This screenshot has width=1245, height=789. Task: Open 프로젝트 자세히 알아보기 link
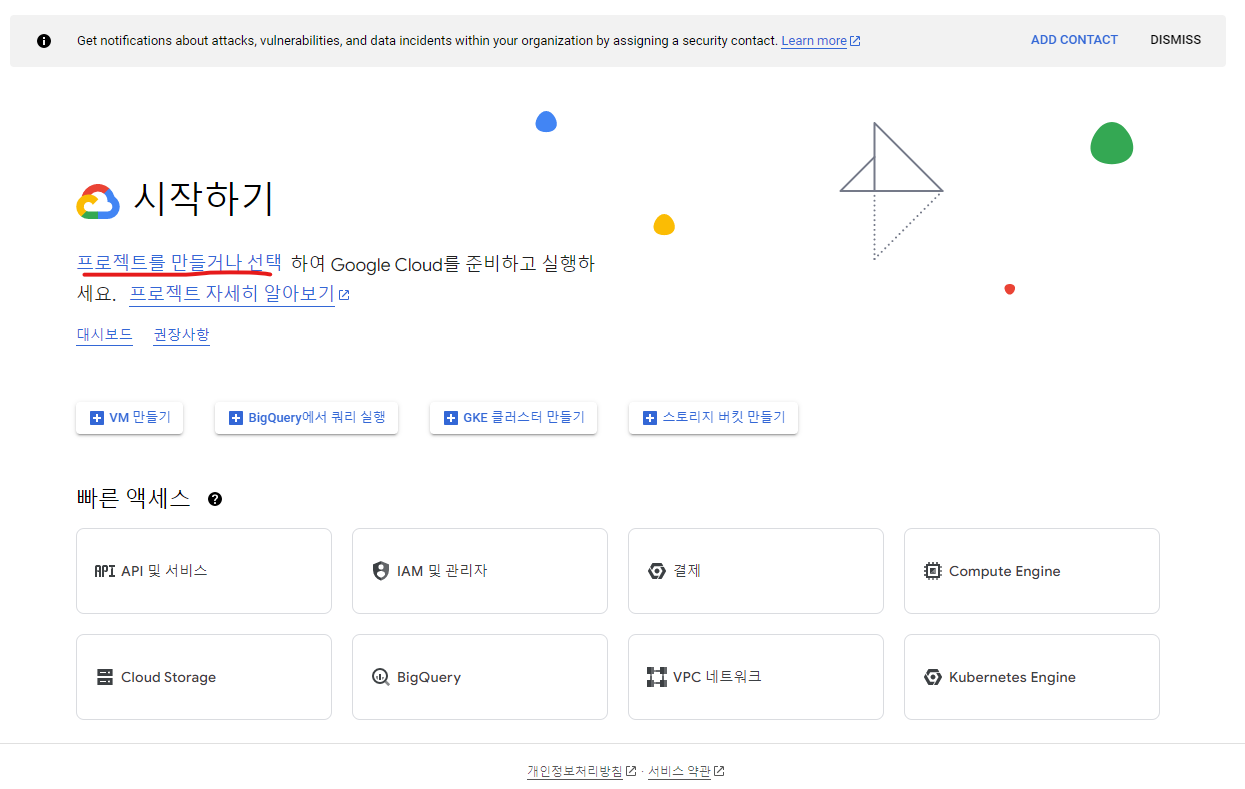[232, 294]
